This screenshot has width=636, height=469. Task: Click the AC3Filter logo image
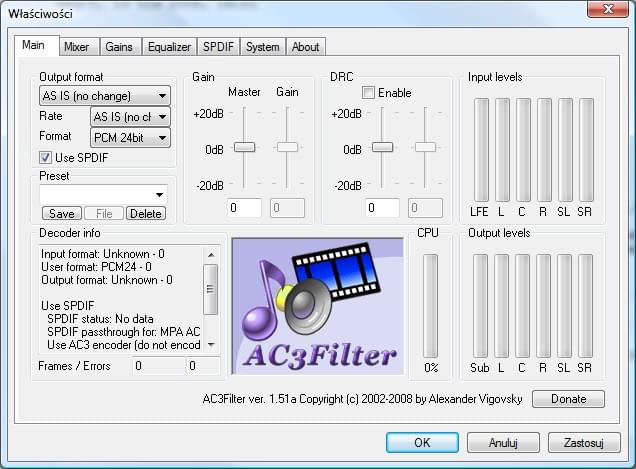pyautogui.click(x=318, y=306)
